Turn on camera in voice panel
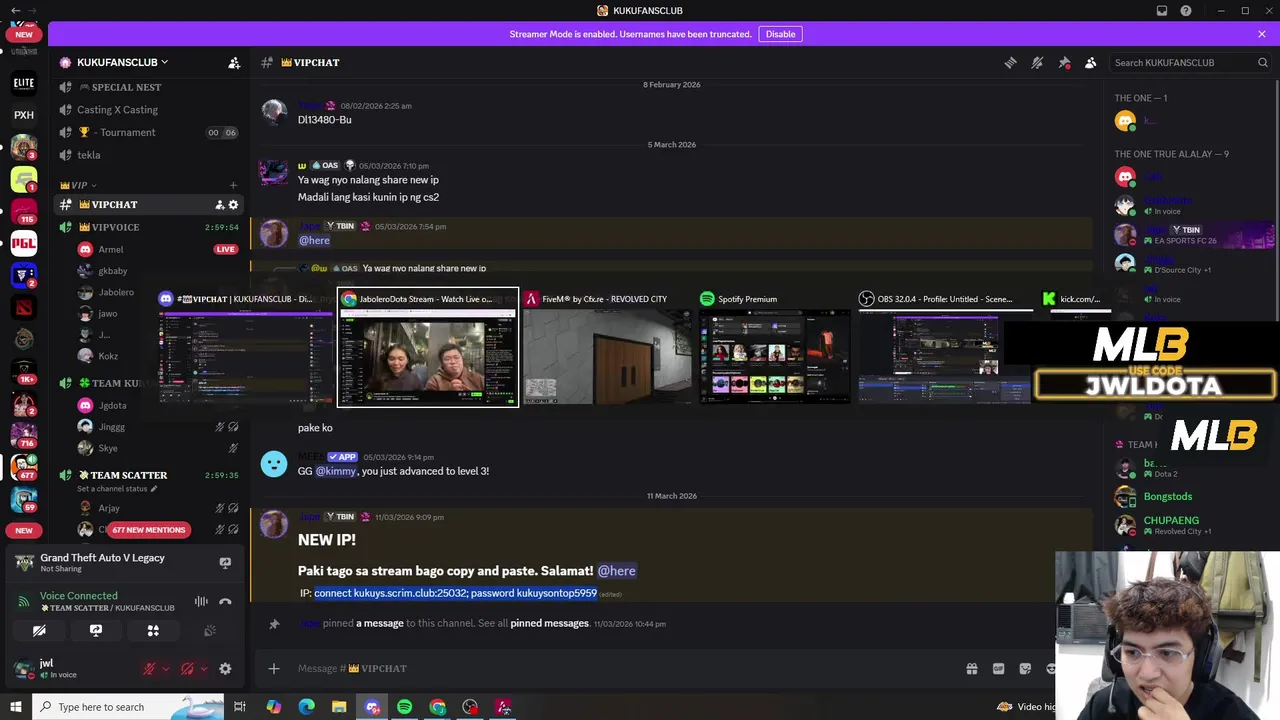1280x720 pixels. click(39, 631)
